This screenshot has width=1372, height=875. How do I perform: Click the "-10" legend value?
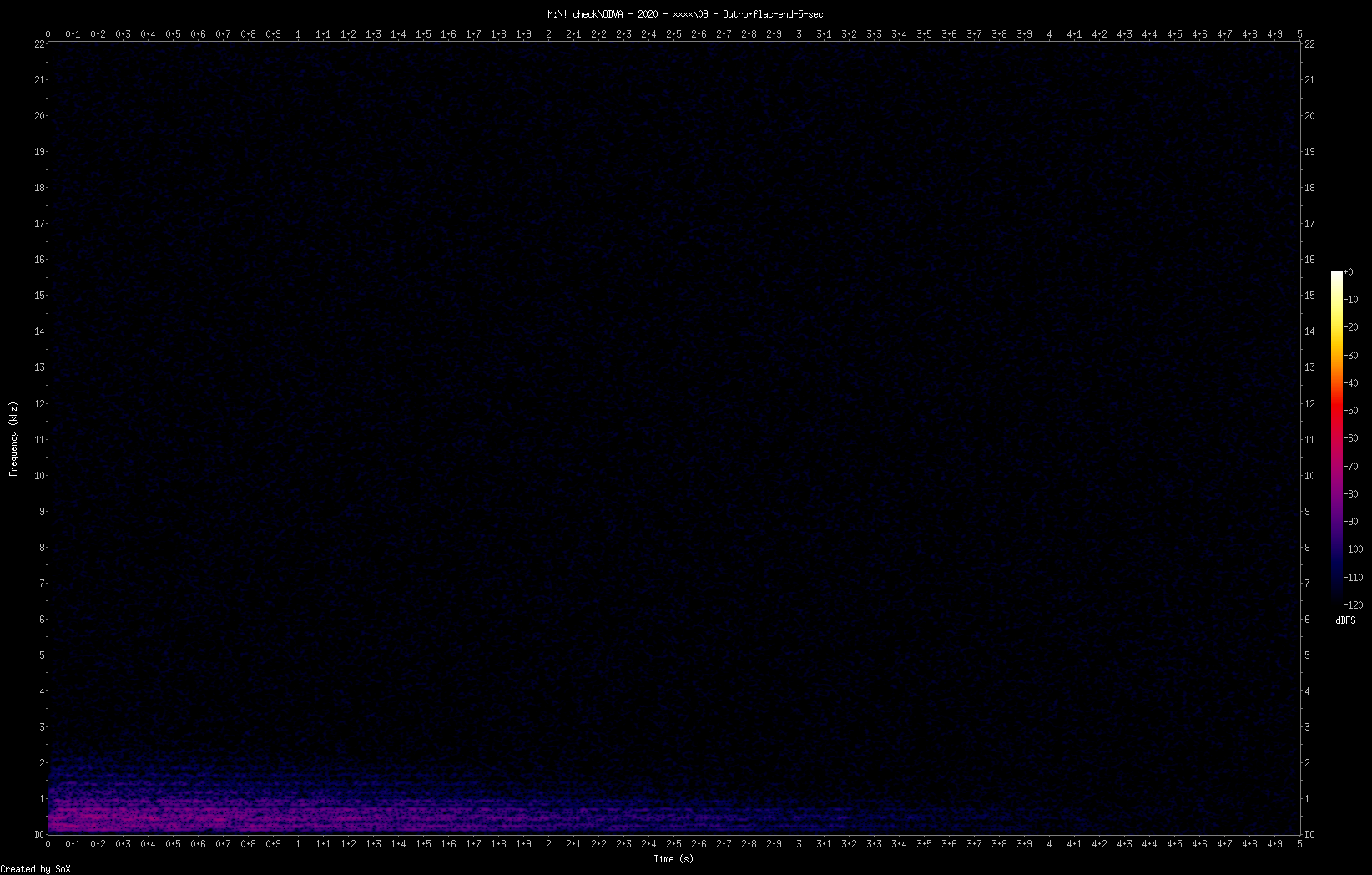pyautogui.click(x=1351, y=300)
